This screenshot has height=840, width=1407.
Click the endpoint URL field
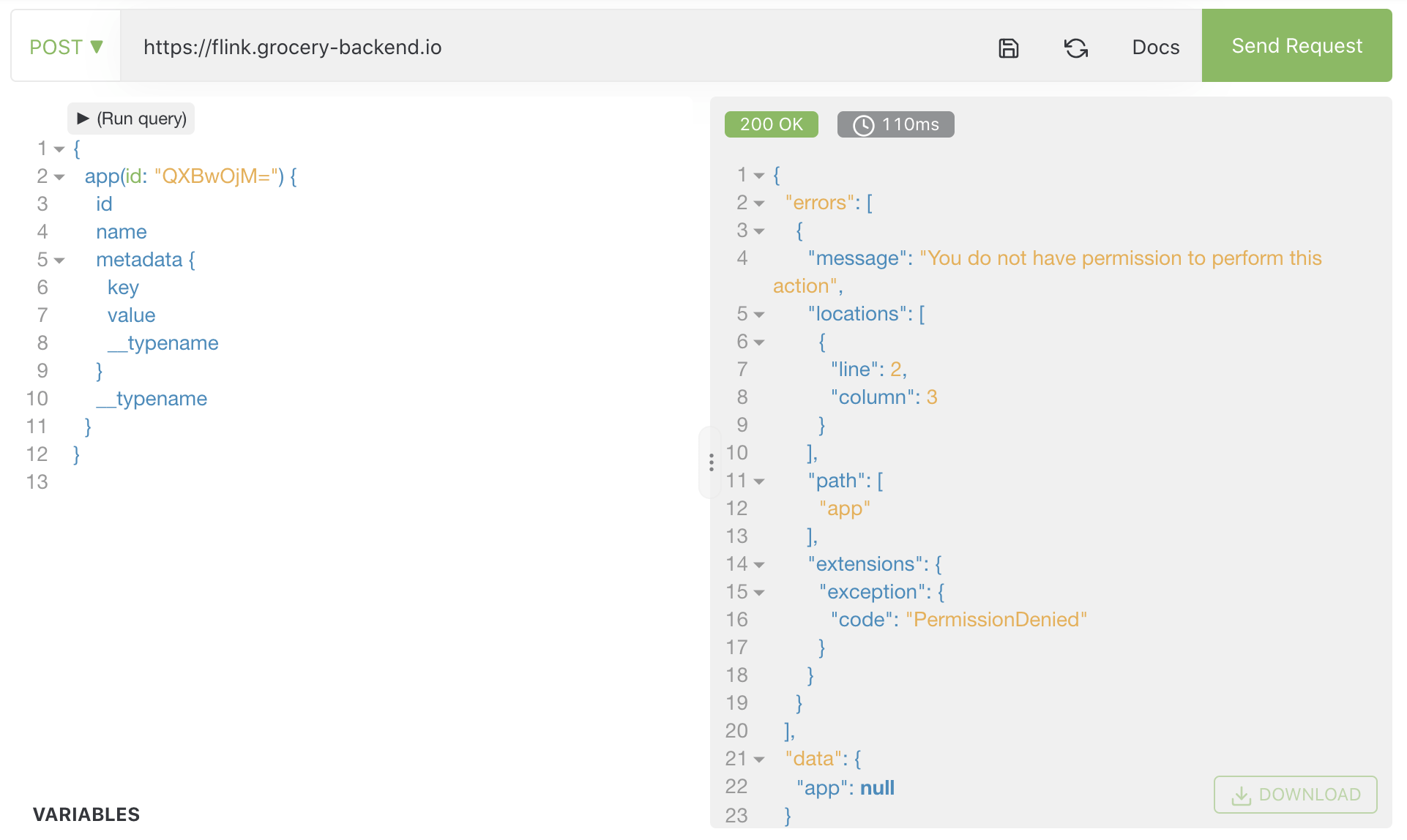pyautogui.click(x=549, y=47)
